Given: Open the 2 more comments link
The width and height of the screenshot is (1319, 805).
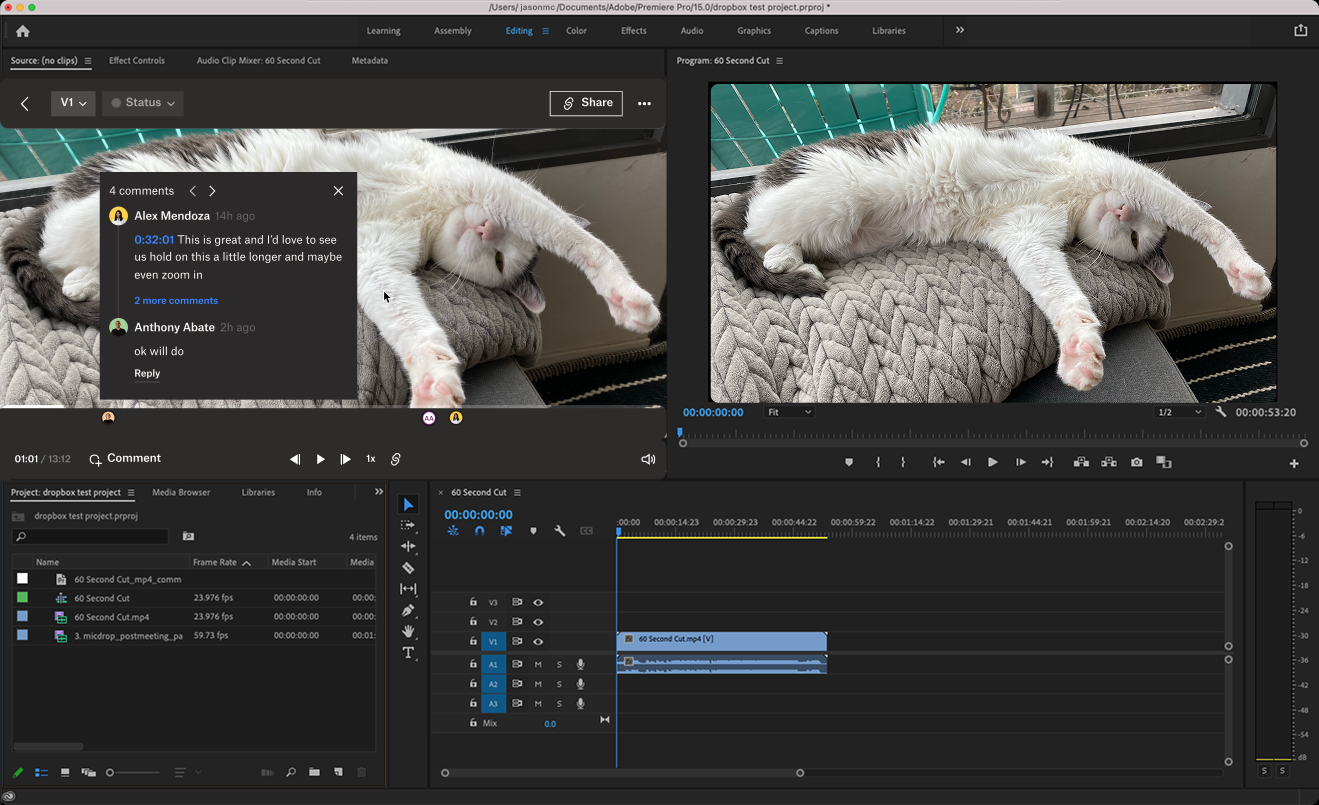Looking at the screenshot, I should coord(176,300).
